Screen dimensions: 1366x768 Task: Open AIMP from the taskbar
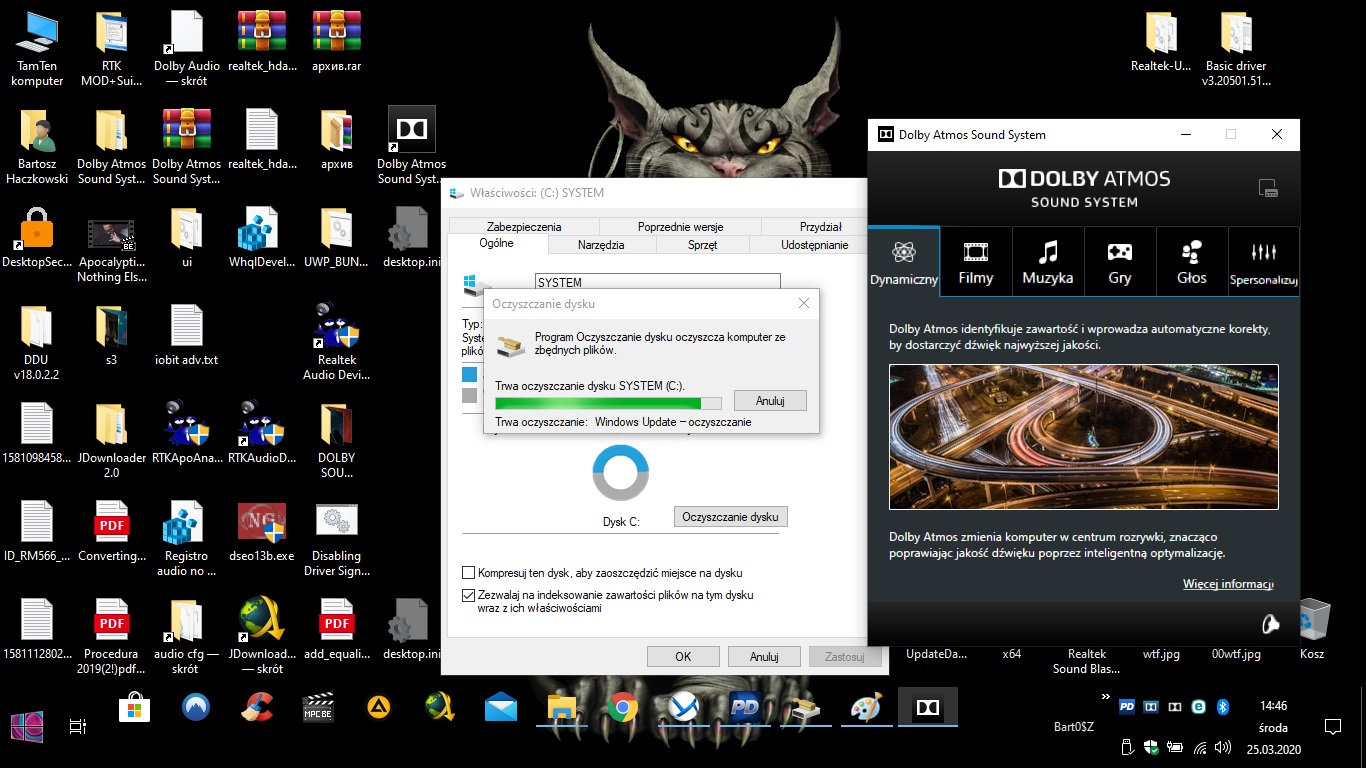(379, 708)
